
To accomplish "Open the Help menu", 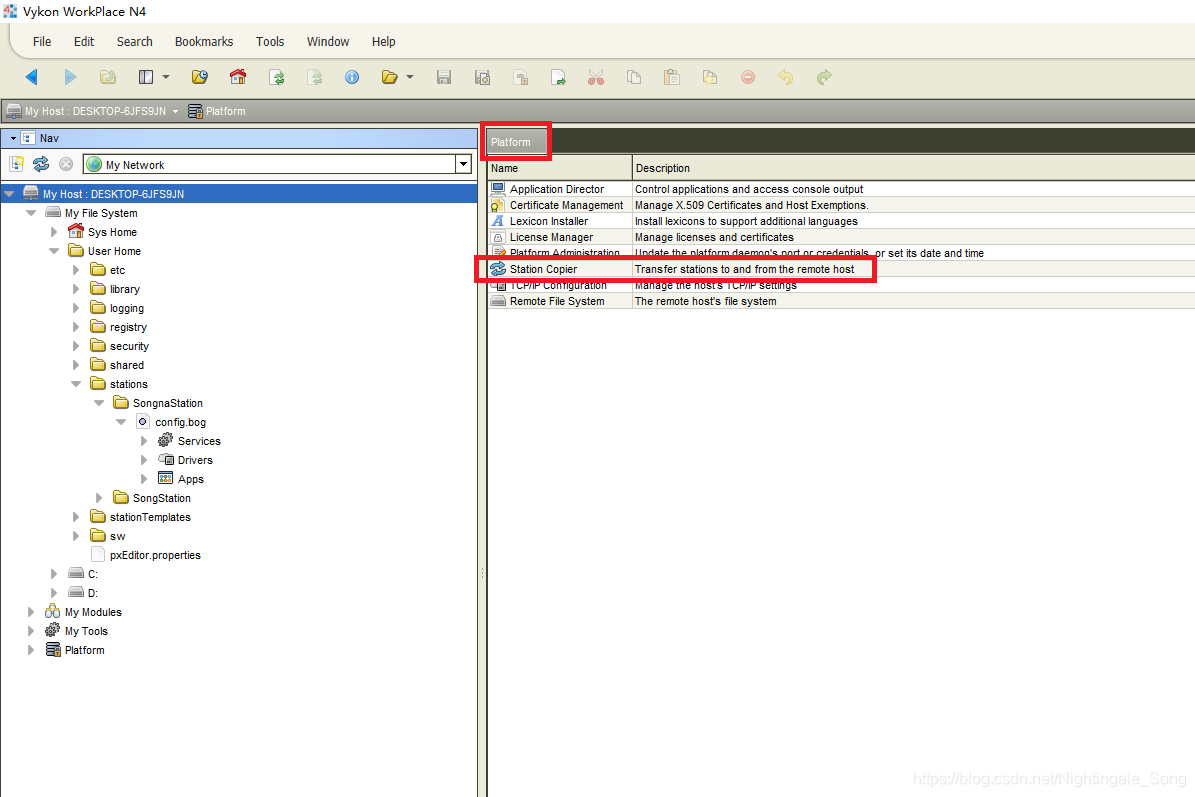I will [383, 42].
